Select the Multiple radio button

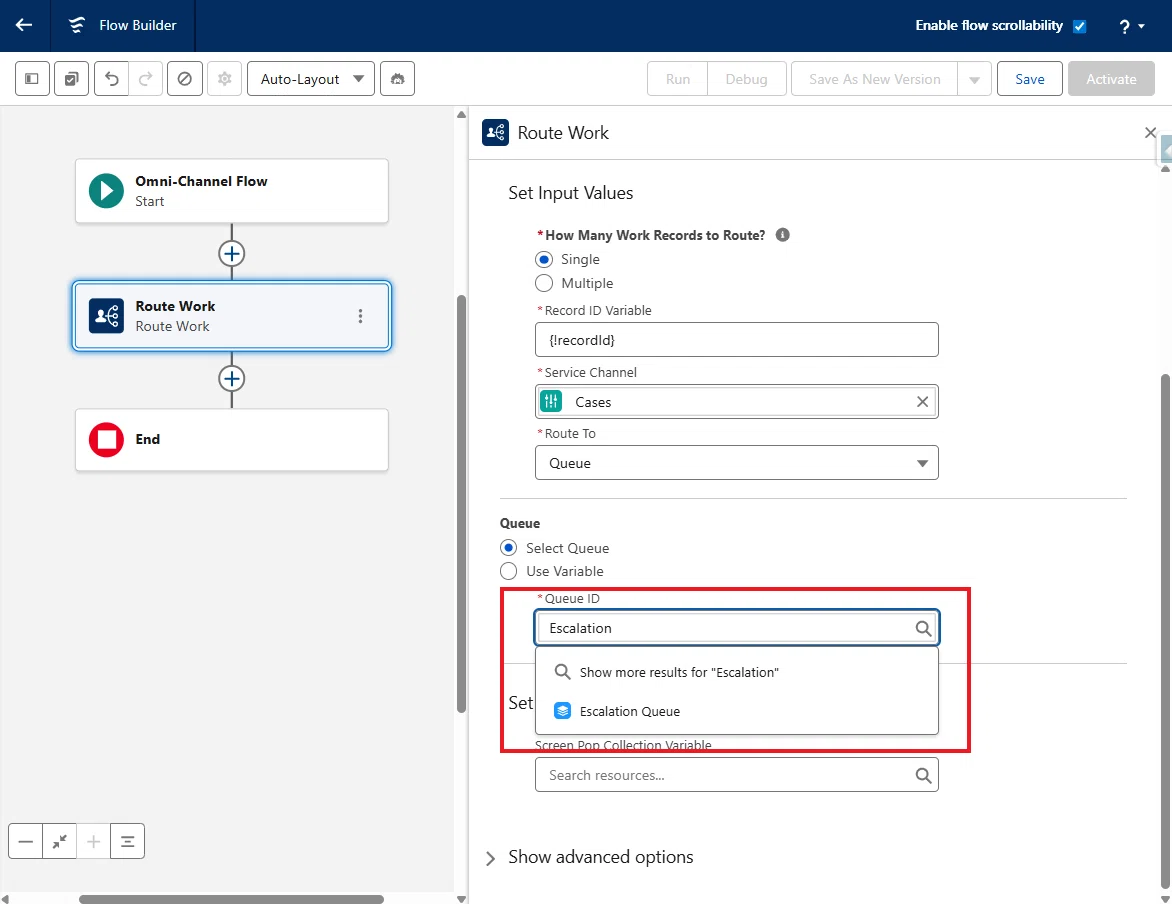pos(544,283)
